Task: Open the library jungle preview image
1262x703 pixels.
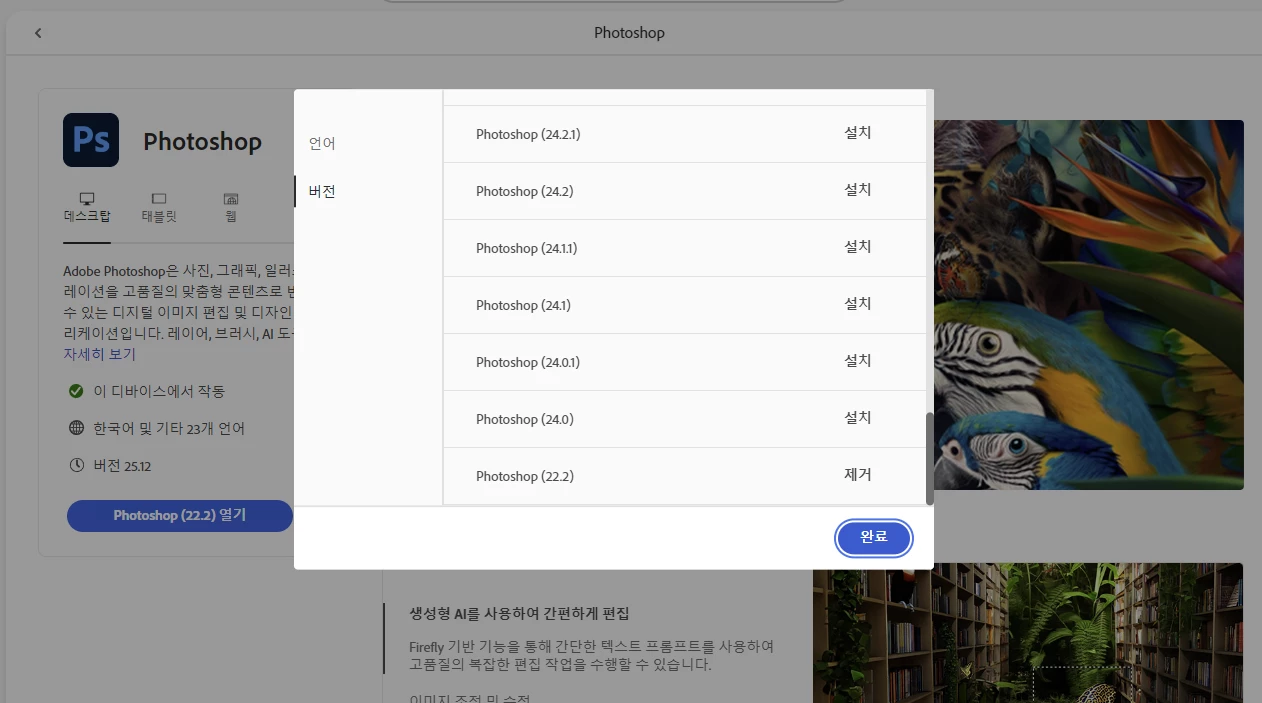Action: tap(1028, 633)
